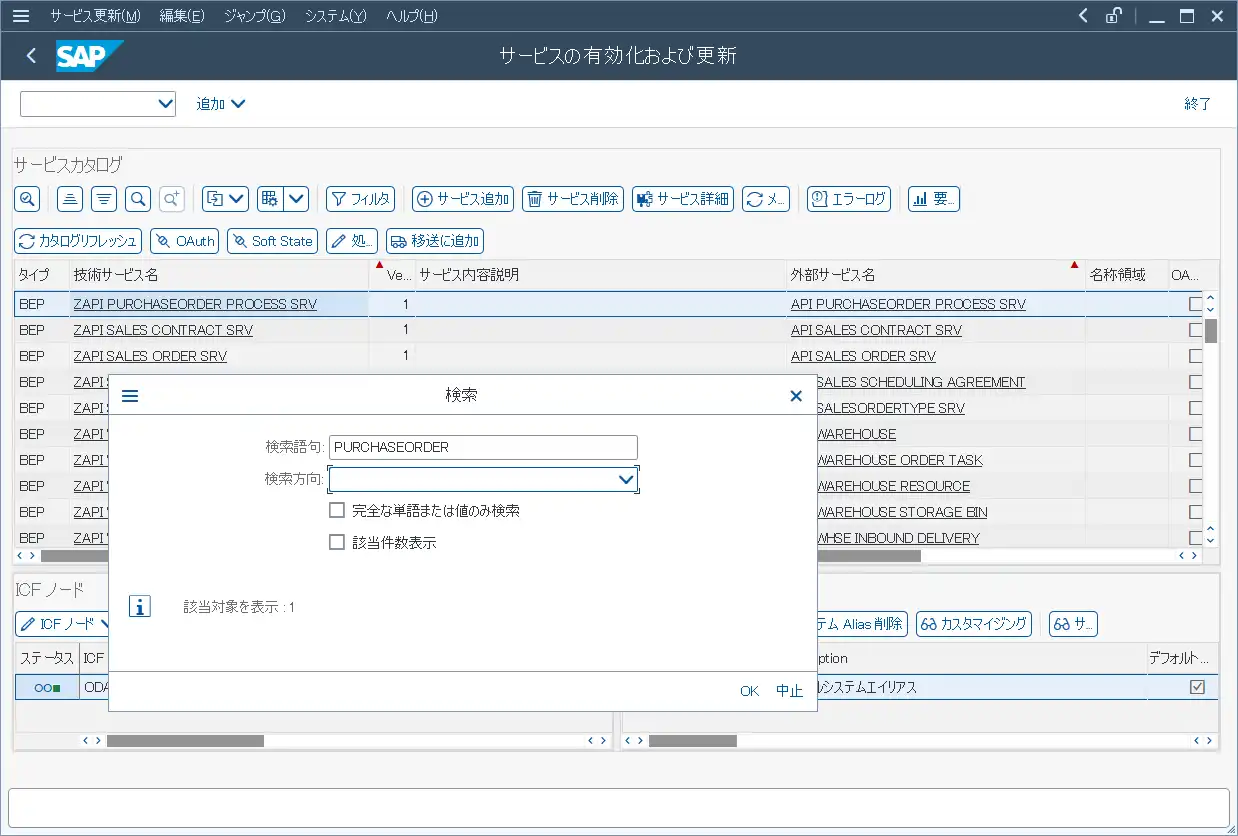This screenshot has width=1238, height=836.
Task: Click サービス追加 to add a service
Action: coord(463,199)
